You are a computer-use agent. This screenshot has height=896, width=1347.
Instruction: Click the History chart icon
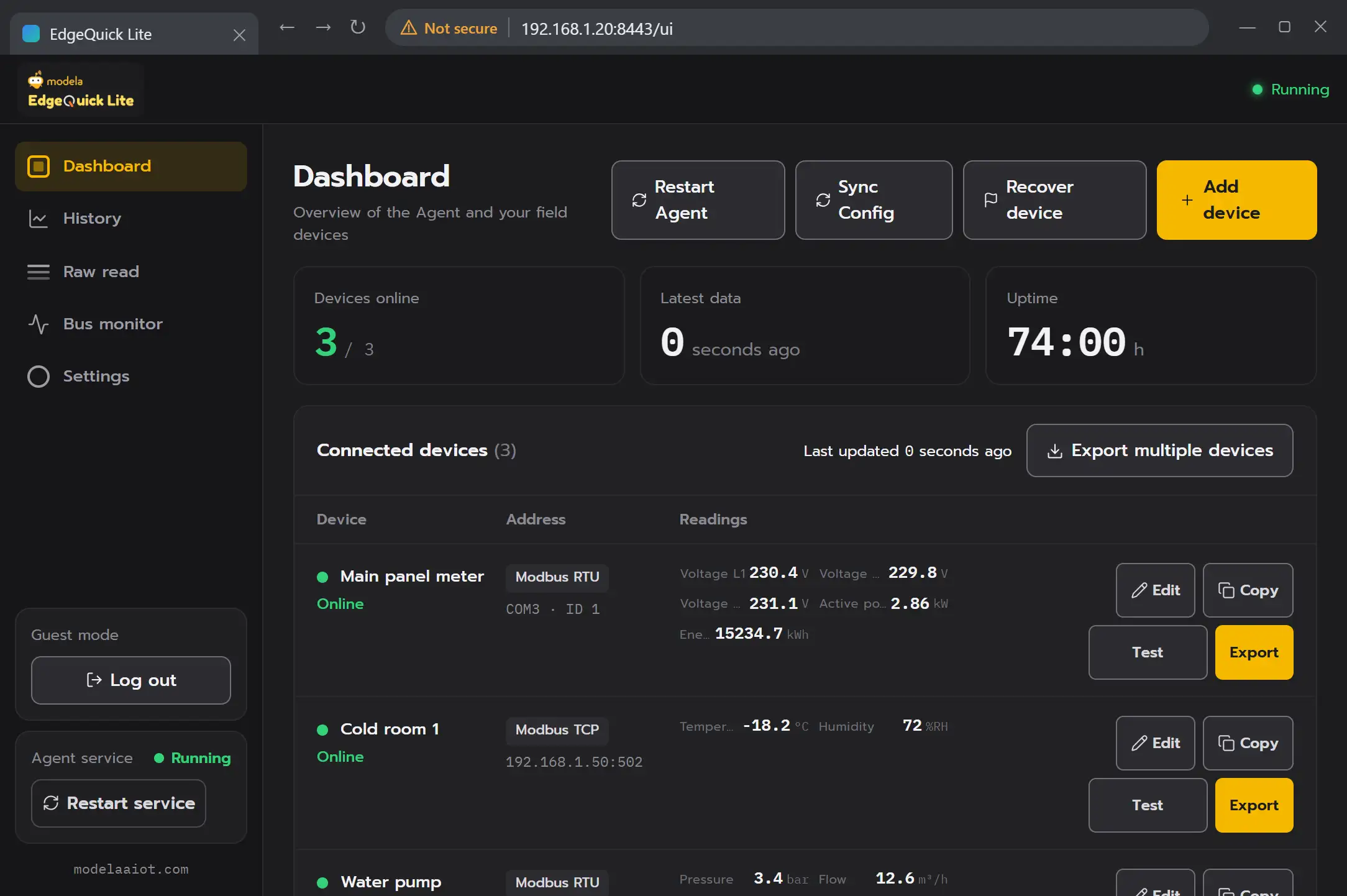point(39,219)
